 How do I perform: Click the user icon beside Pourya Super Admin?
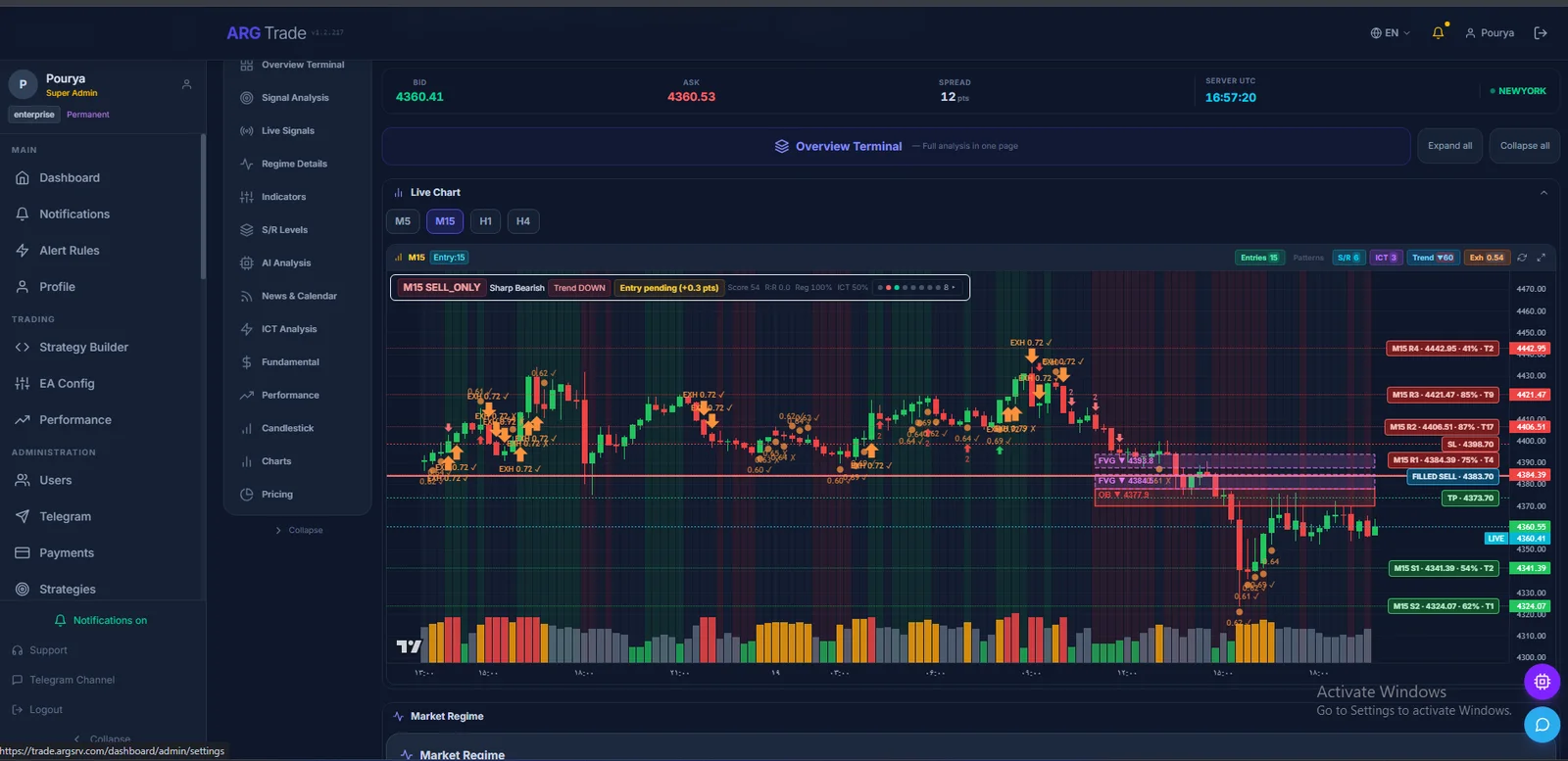click(186, 84)
